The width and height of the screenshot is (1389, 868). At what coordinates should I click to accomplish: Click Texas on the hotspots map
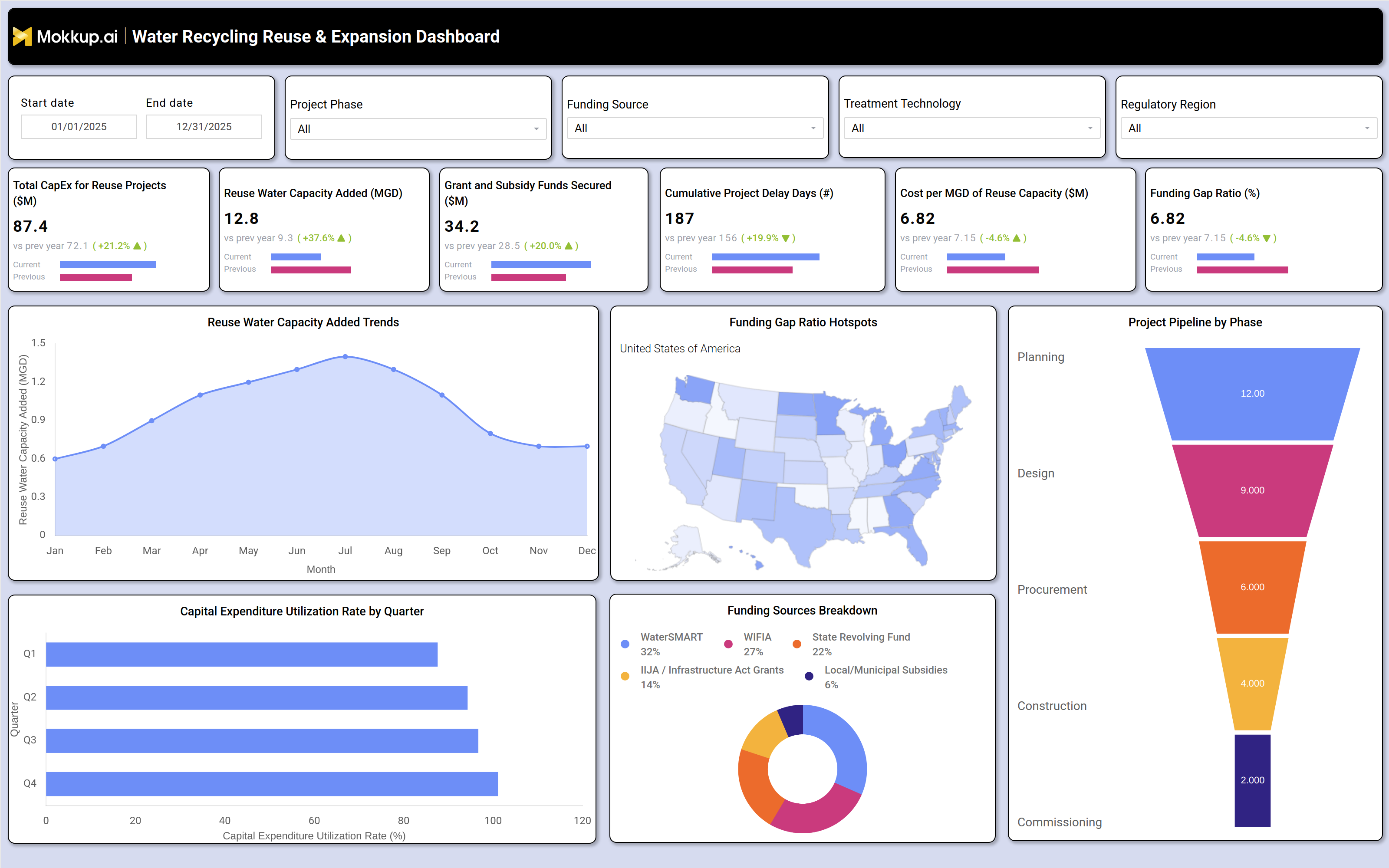(801, 525)
